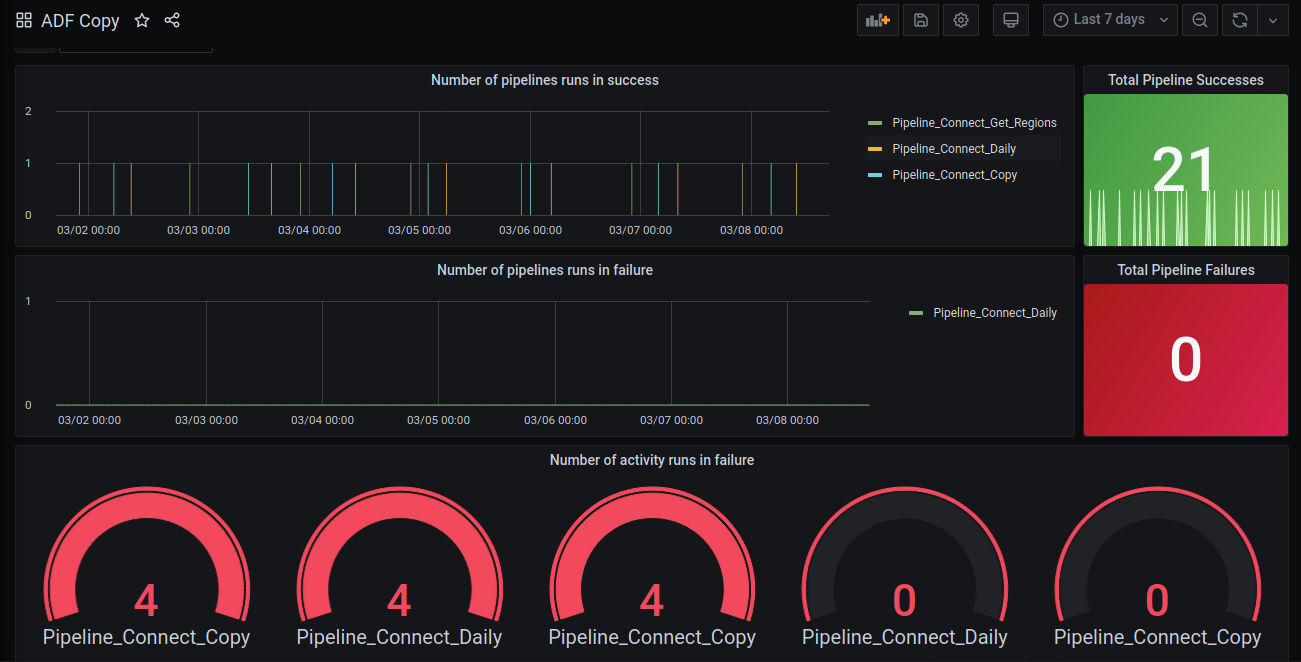Viewport: 1301px width, 662px height.
Task: Open the Last 7 days time picker
Action: coord(1110,20)
